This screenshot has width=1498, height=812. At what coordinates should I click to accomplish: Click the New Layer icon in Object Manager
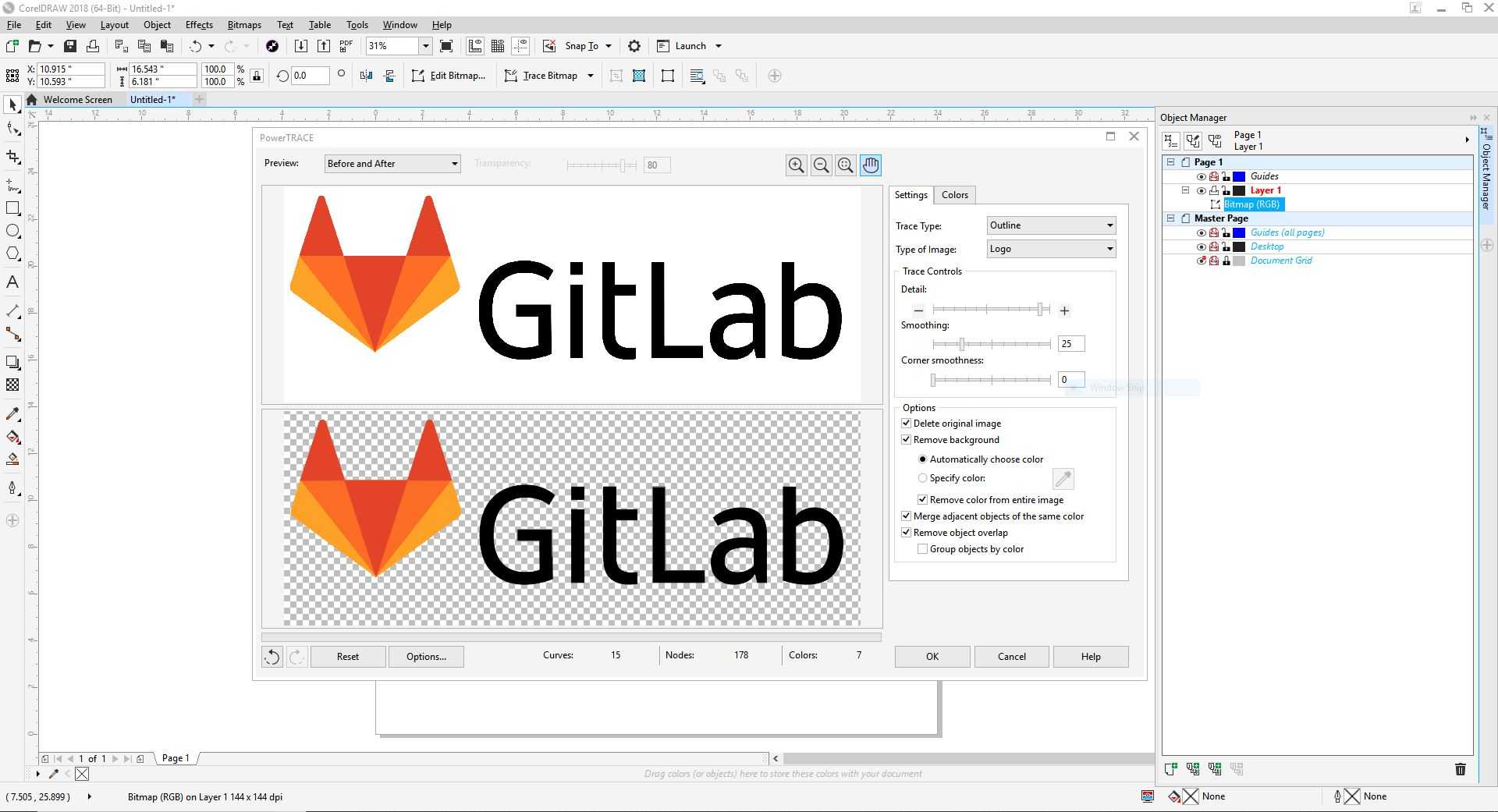pyautogui.click(x=1170, y=769)
